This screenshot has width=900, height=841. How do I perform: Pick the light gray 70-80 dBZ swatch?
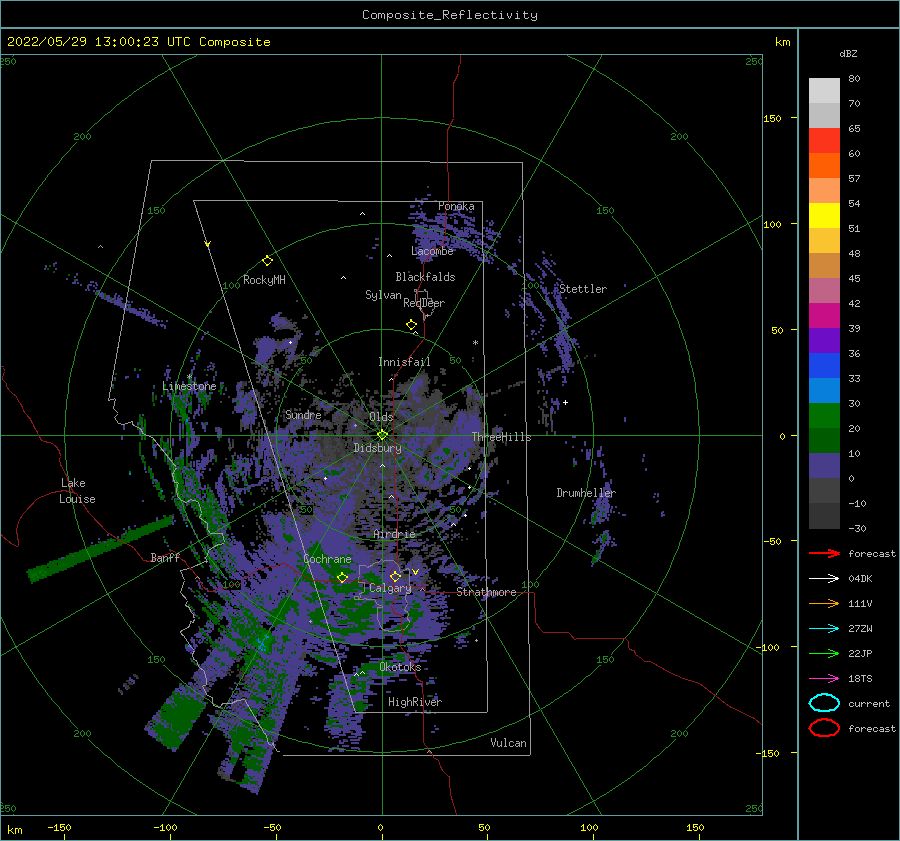825,91
